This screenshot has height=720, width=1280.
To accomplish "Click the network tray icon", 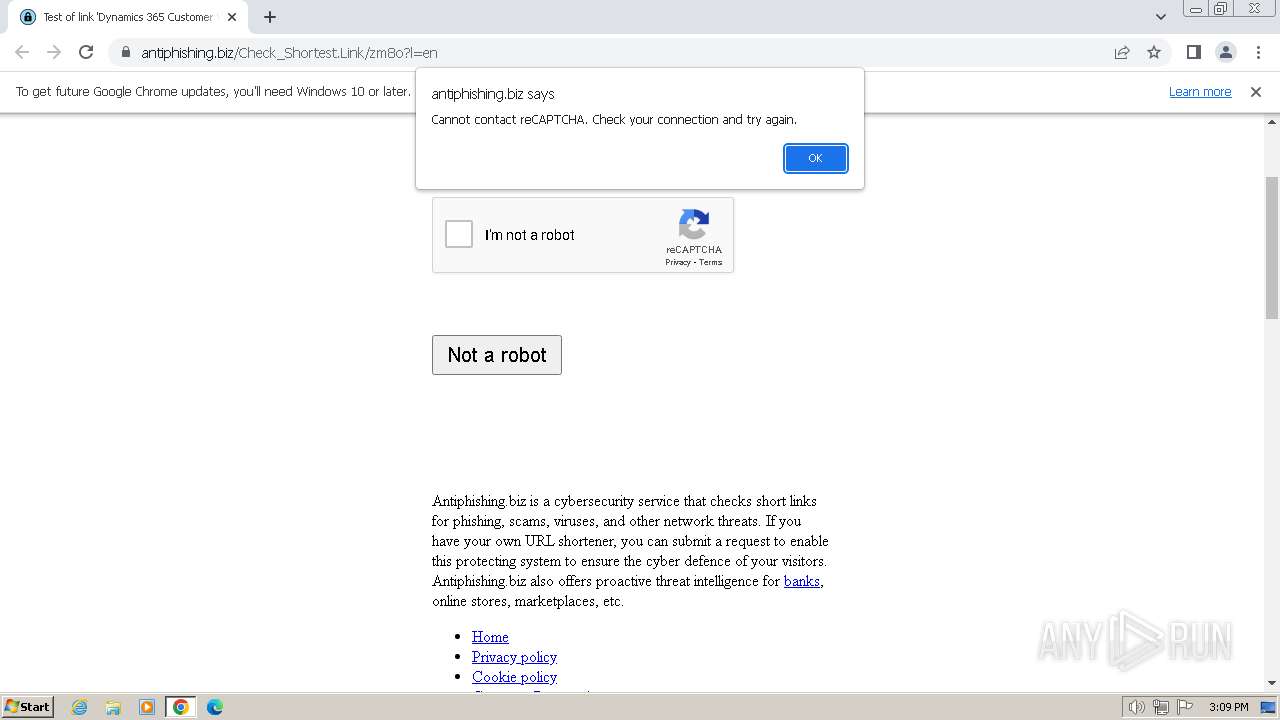I will click(1161, 707).
